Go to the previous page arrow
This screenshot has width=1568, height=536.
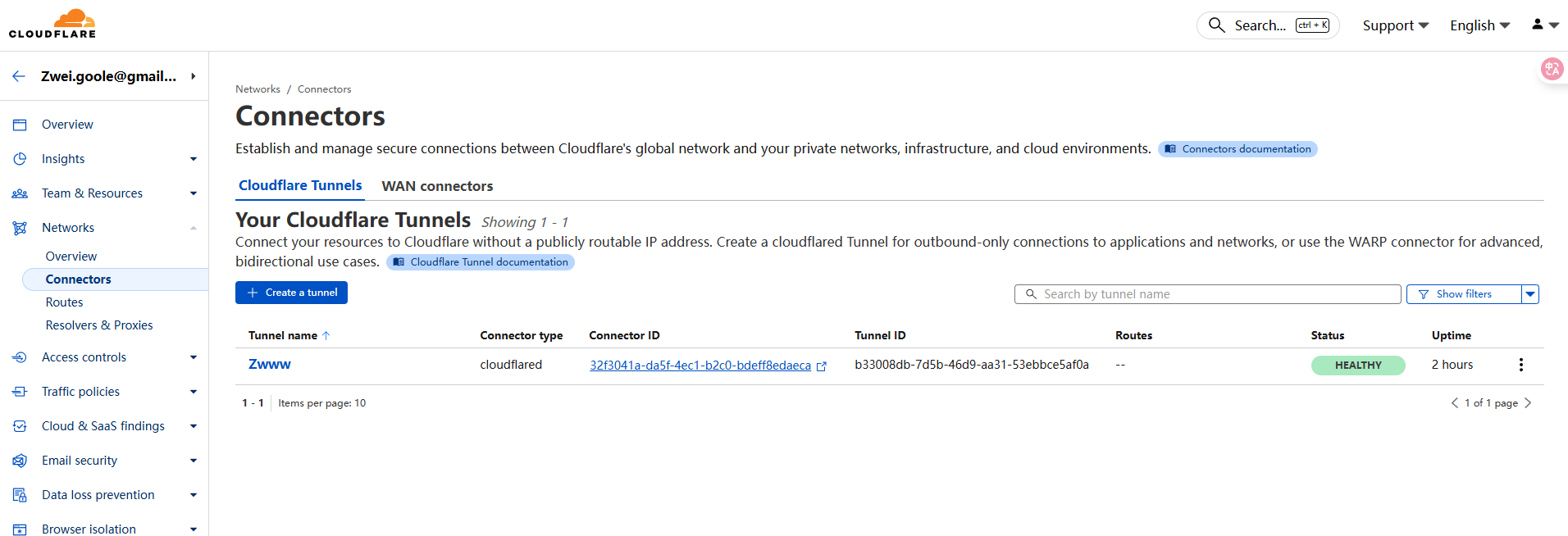point(1454,403)
